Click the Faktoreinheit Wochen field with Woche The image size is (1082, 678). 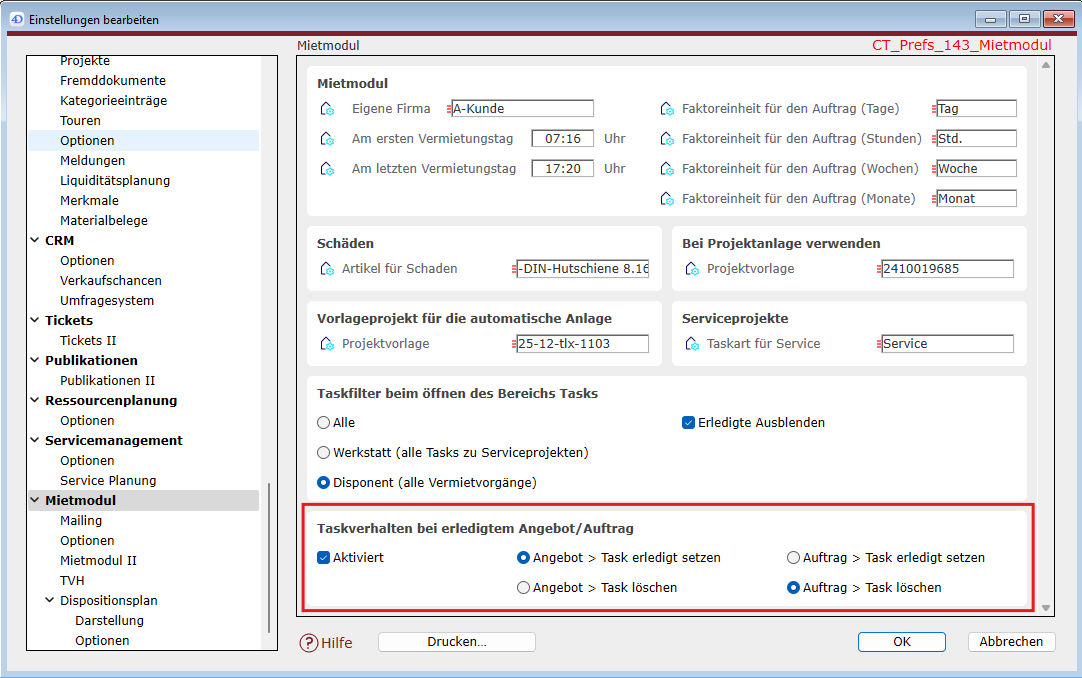tap(976, 169)
